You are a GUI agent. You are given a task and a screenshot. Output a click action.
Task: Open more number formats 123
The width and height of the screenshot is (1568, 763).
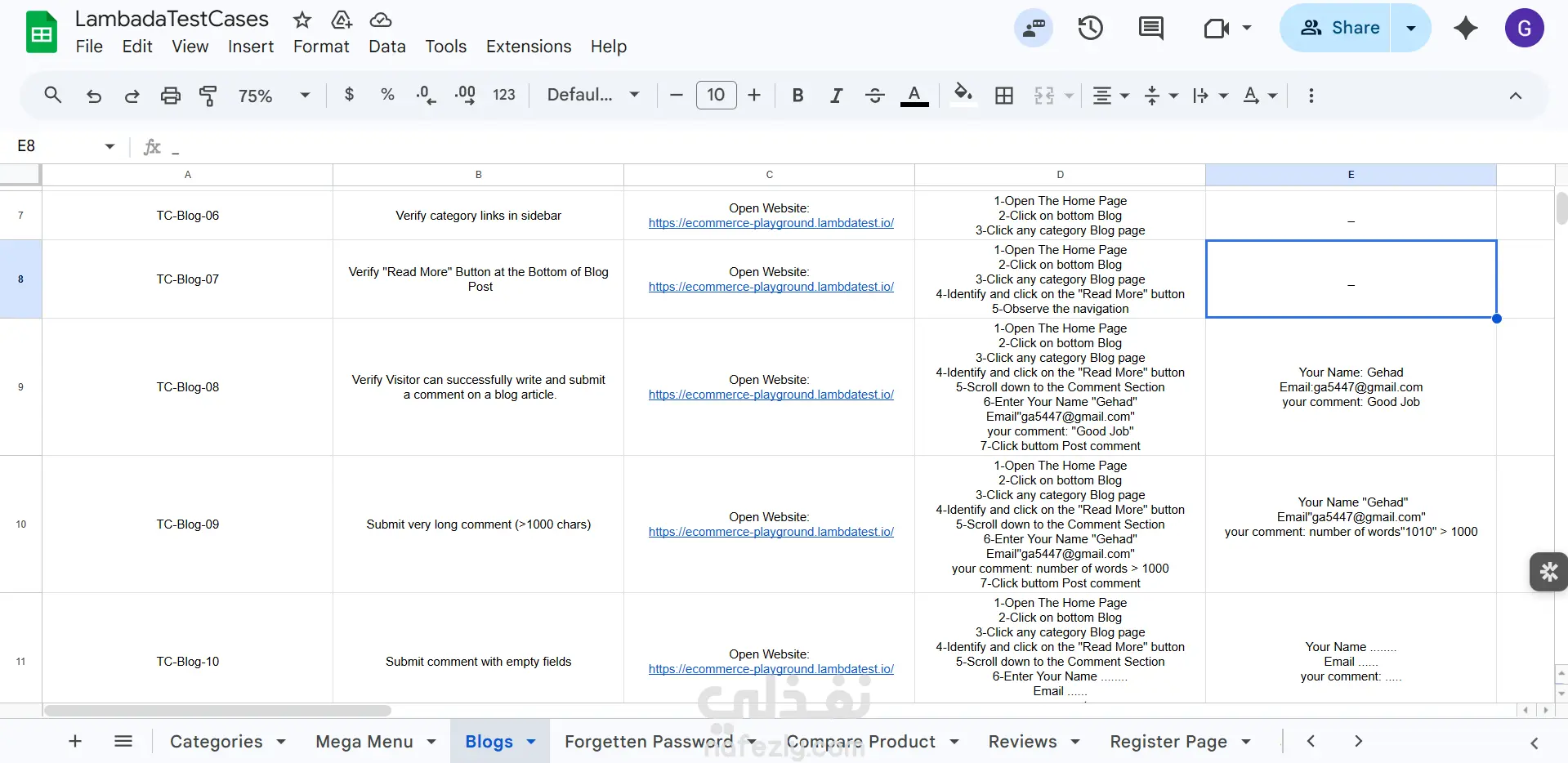[x=504, y=95]
